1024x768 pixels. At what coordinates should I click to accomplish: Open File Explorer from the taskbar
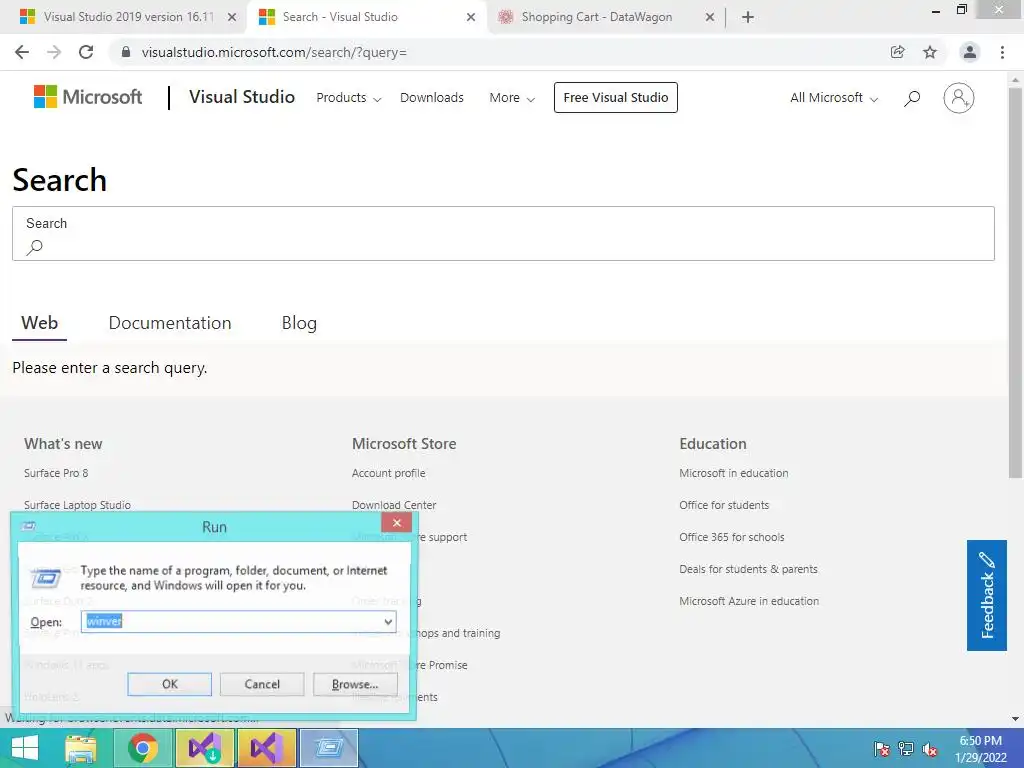(81, 748)
